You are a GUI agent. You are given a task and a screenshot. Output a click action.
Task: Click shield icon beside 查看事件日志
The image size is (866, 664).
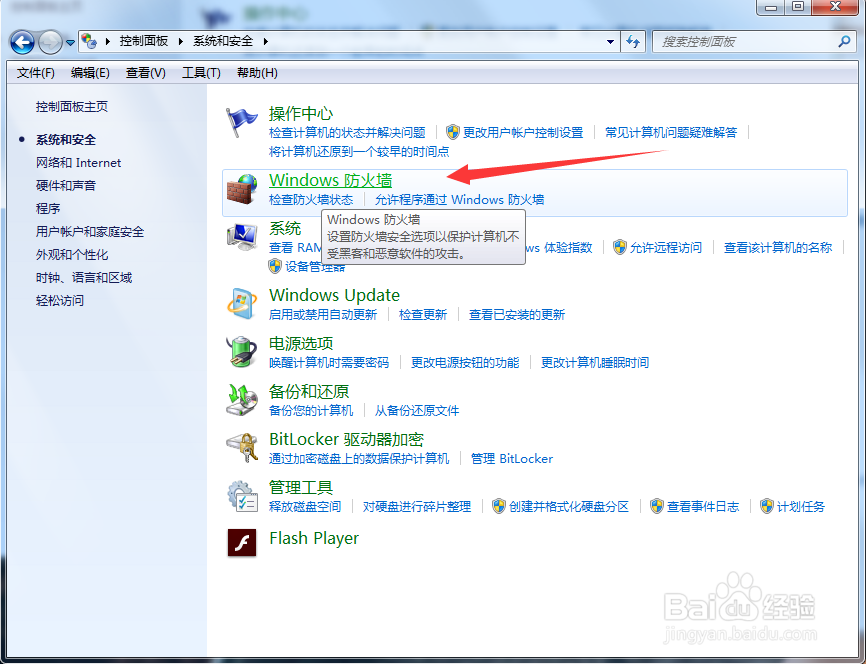pos(657,506)
